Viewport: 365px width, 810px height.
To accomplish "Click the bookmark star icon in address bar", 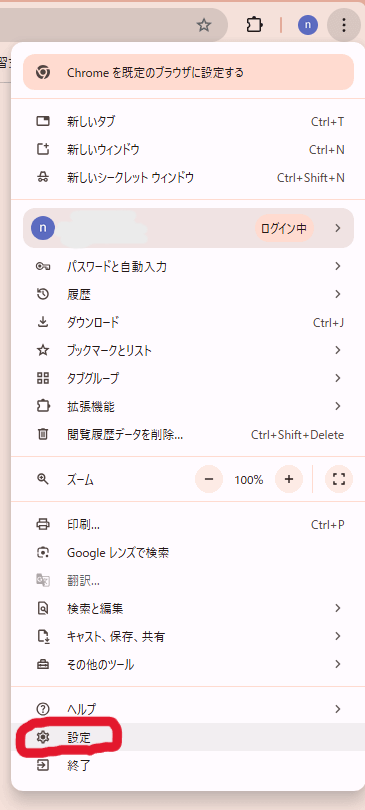I will 204,25.
